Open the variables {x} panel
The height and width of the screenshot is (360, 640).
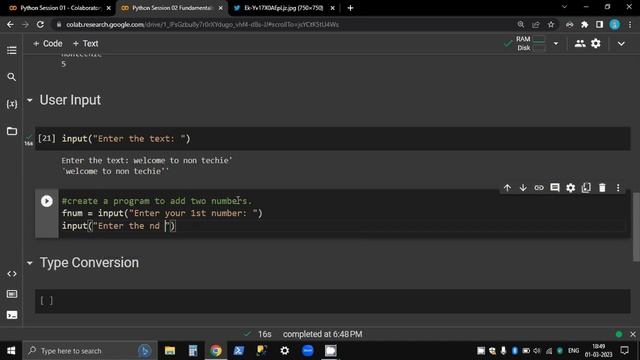tap(11, 104)
